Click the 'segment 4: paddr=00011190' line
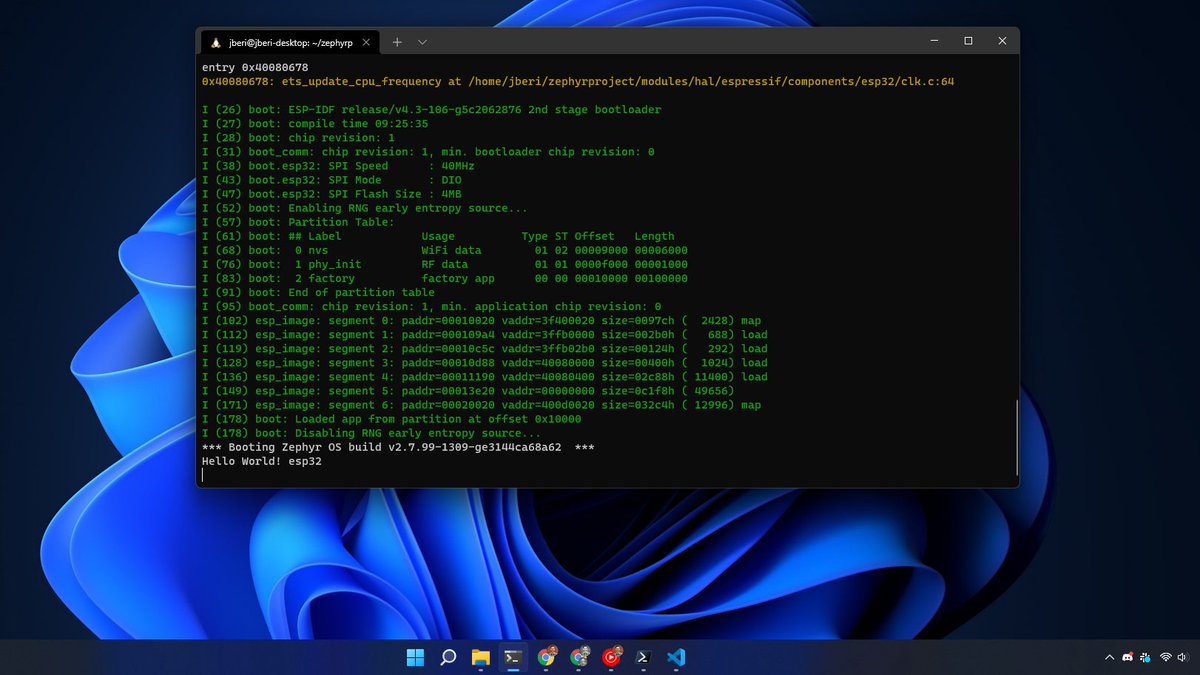Screen dimensions: 1200x675 484,377
